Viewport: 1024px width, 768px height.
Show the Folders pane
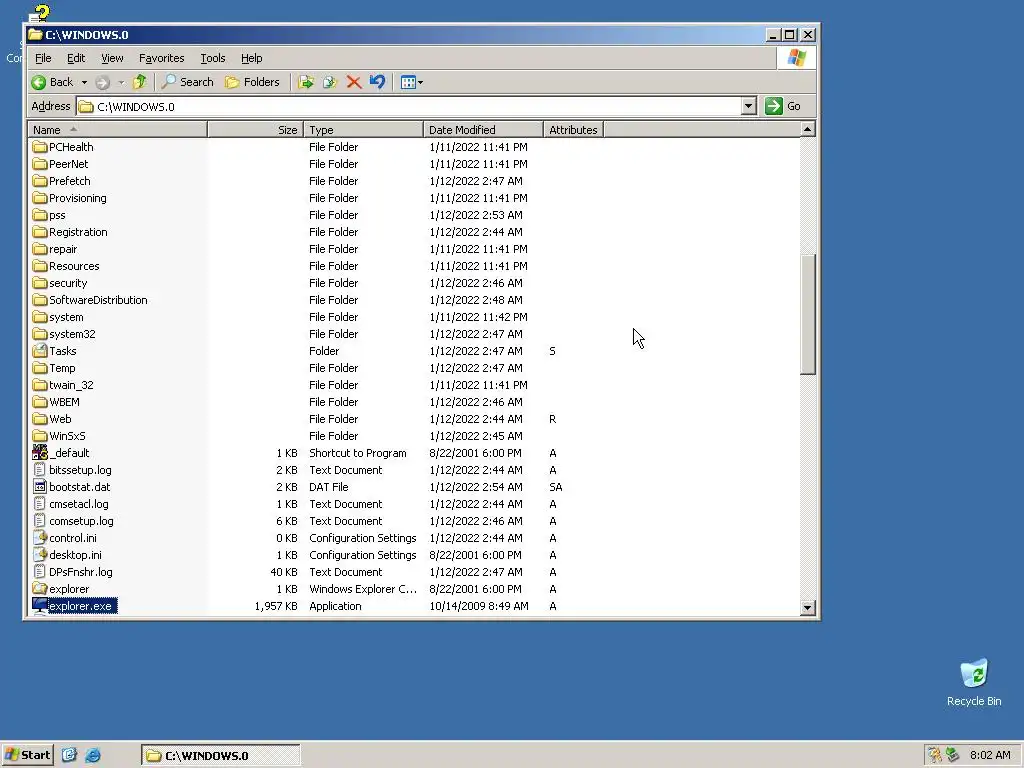pyautogui.click(x=252, y=82)
